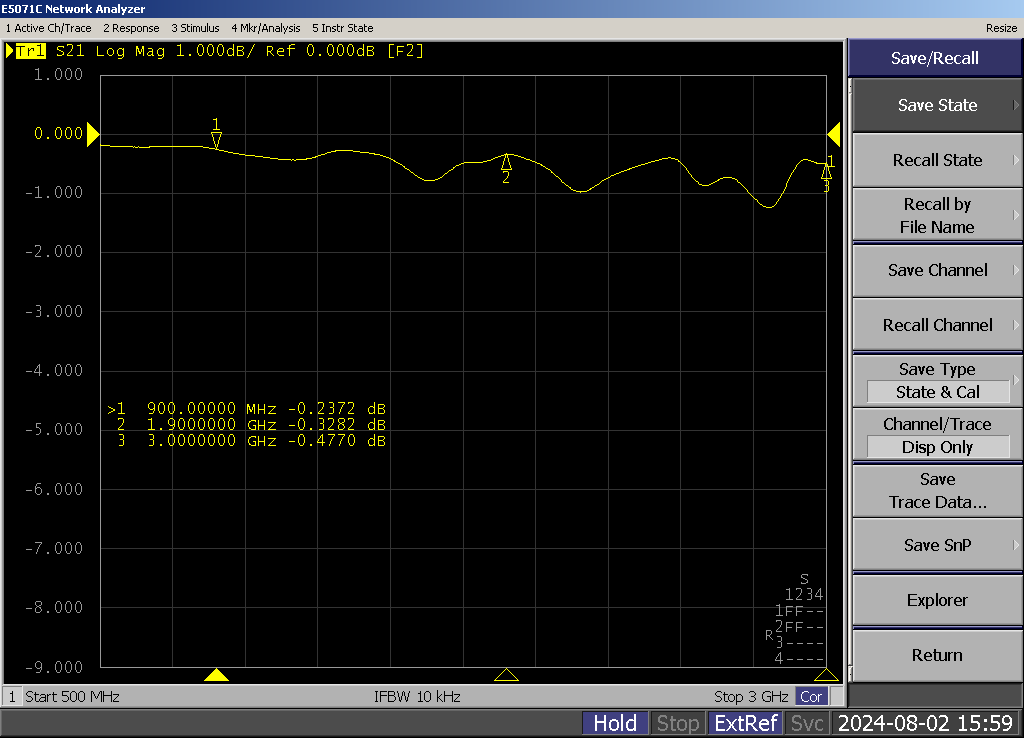Screen dimensions: 1024x738
Task: Click the right reference level arrow
Action: click(834, 134)
